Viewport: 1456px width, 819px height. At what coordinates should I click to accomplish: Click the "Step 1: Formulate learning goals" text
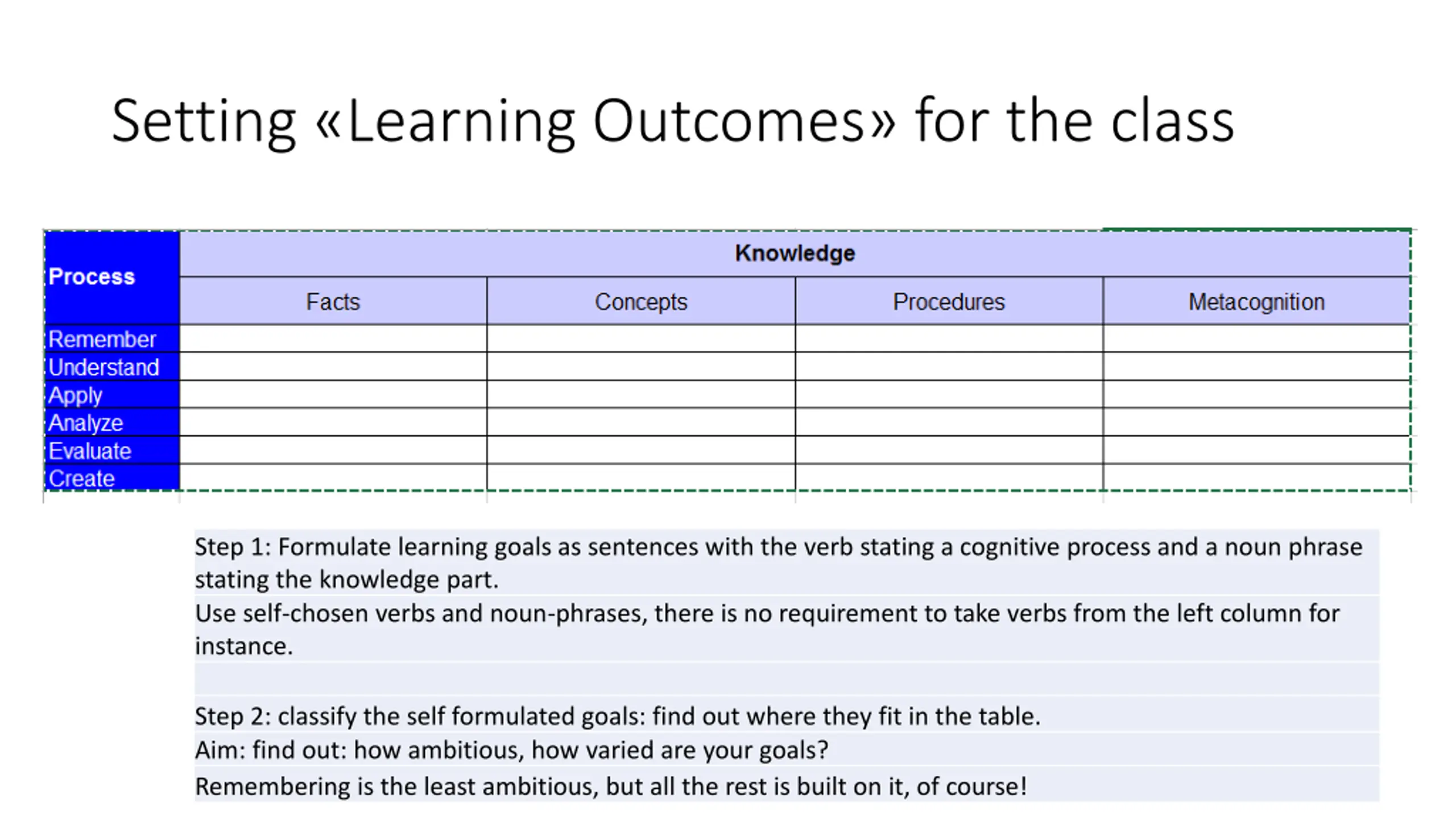778,547
